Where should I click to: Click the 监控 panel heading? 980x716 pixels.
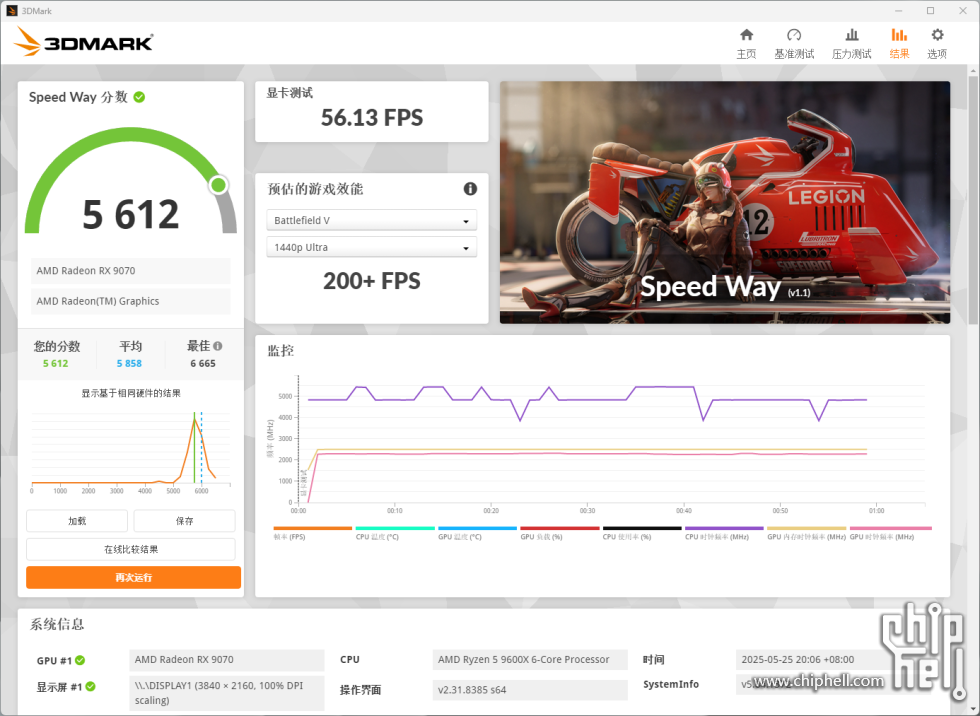click(281, 351)
